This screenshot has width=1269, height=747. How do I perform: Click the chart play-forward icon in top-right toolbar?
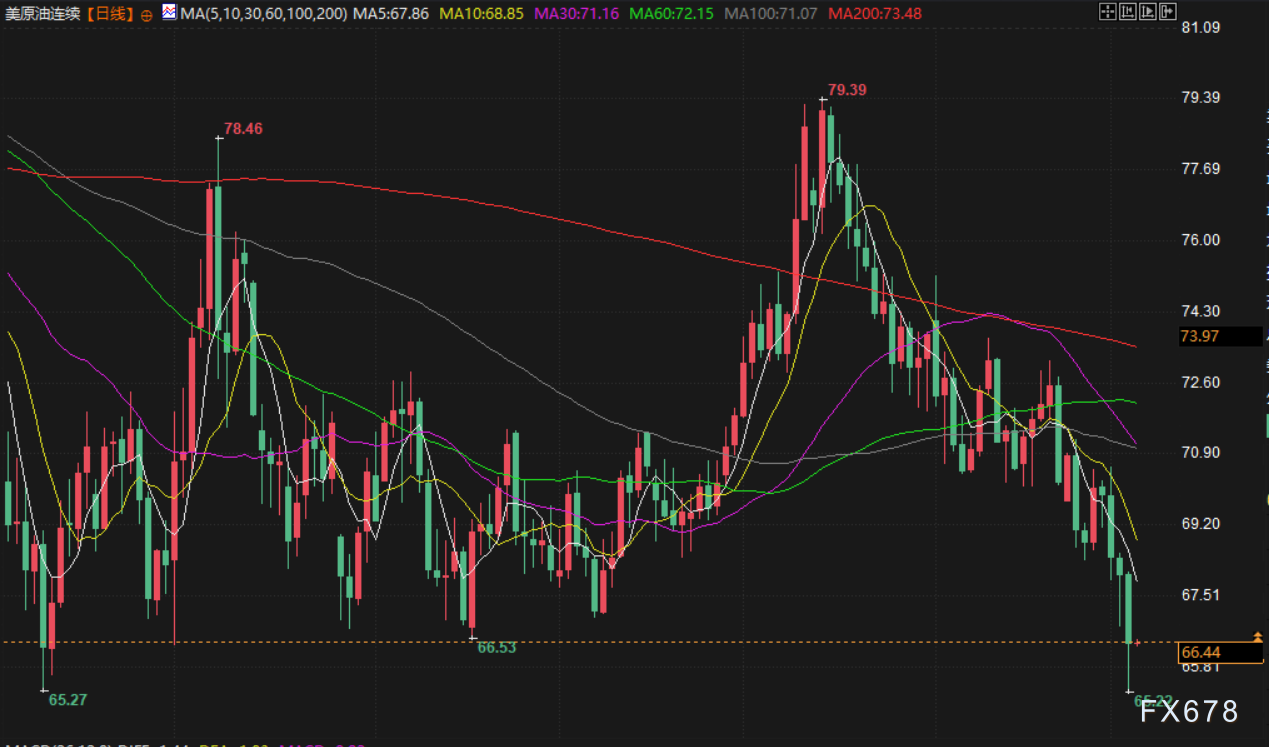[1147, 13]
